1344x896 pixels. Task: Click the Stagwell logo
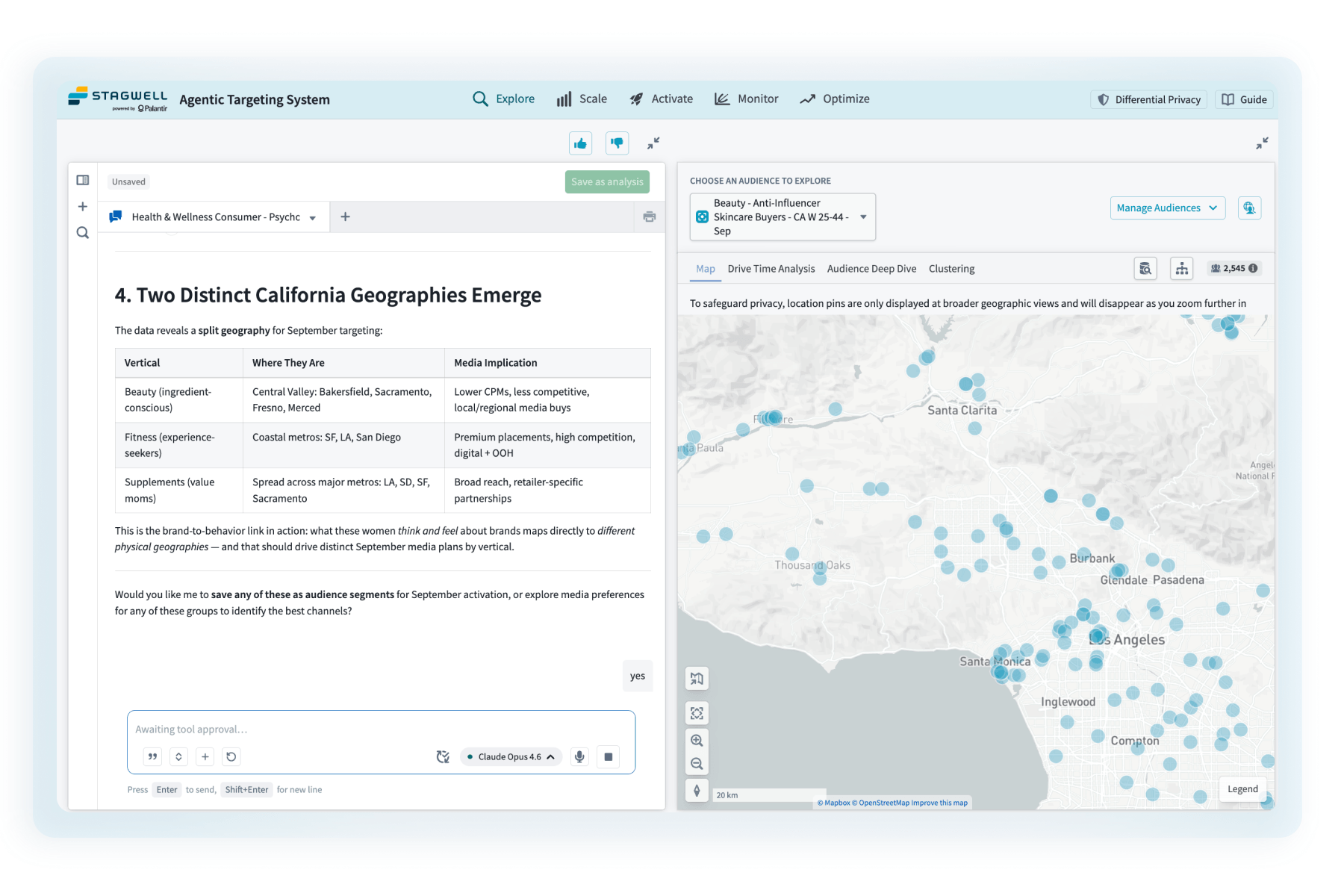pos(118,99)
